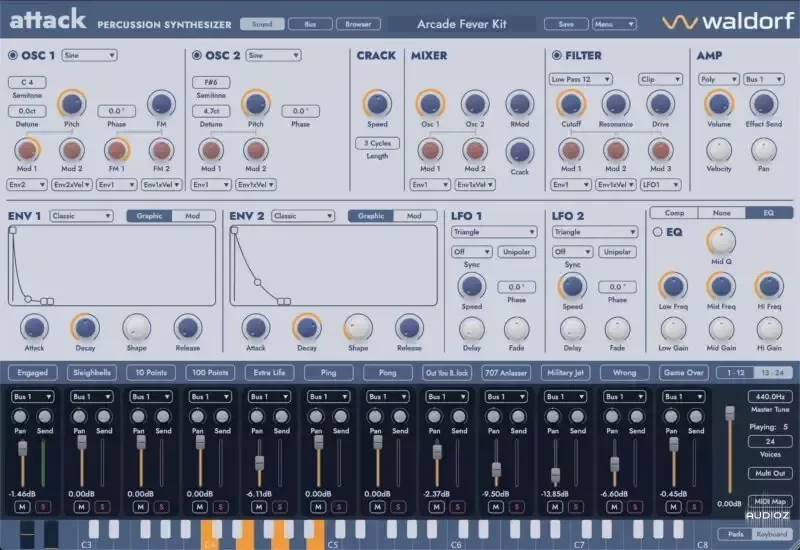800x550 pixels.
Task: Click the Multi Out button
Action: (x=770, y=473)
